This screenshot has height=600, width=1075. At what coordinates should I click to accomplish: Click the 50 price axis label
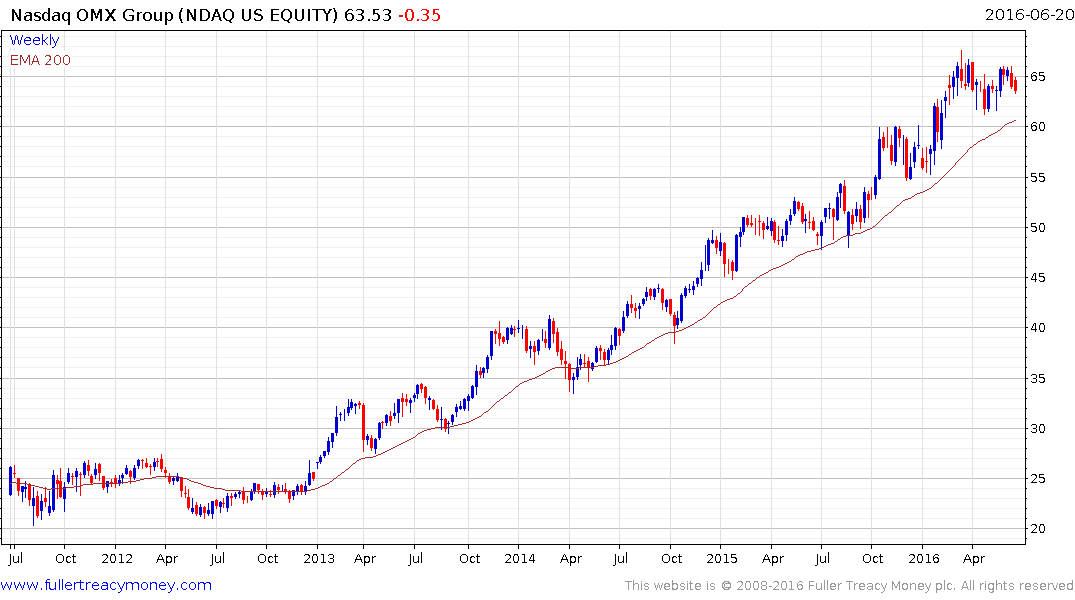1037,228
